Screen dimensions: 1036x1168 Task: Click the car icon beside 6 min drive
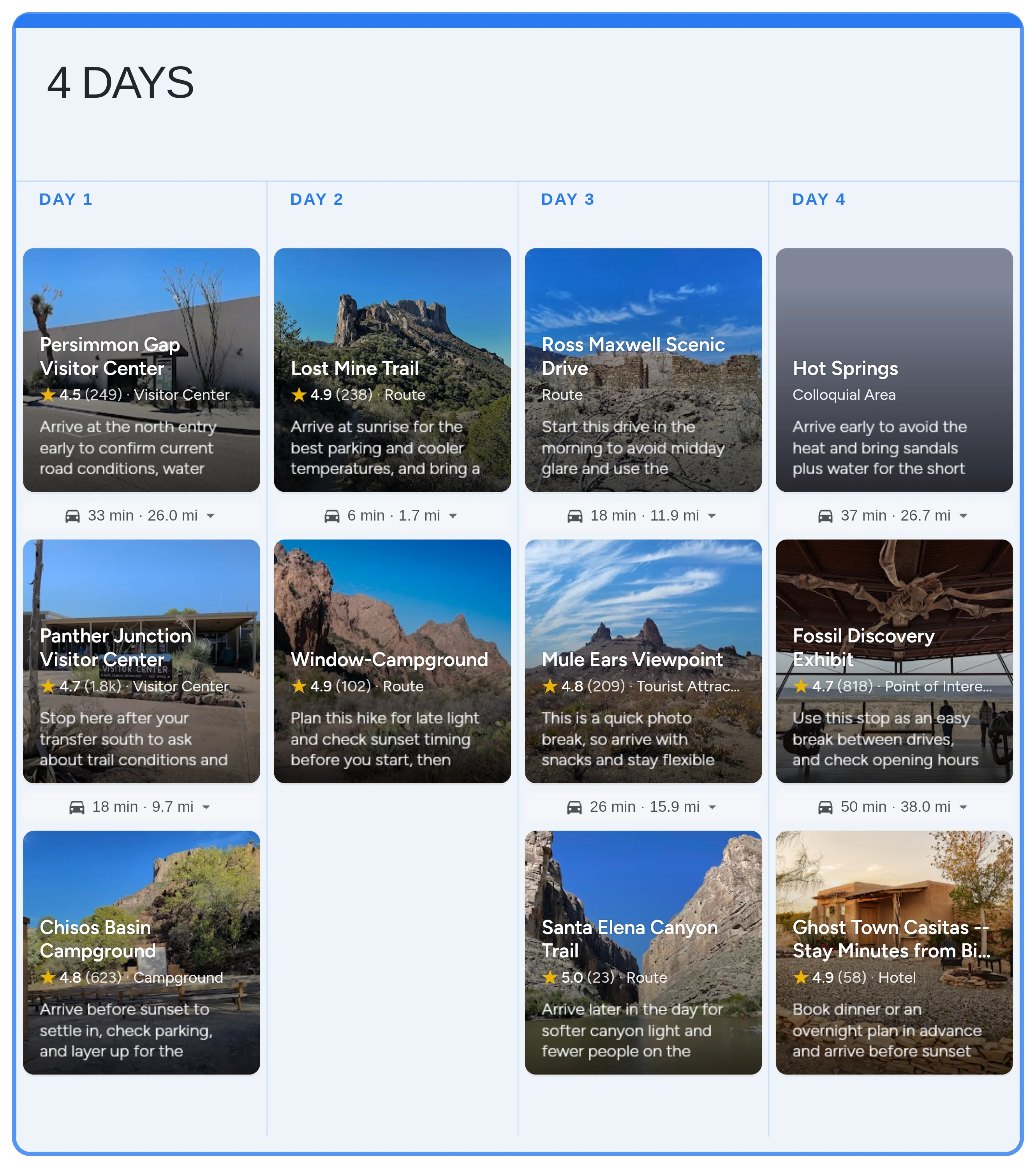(x=332, y=516)
